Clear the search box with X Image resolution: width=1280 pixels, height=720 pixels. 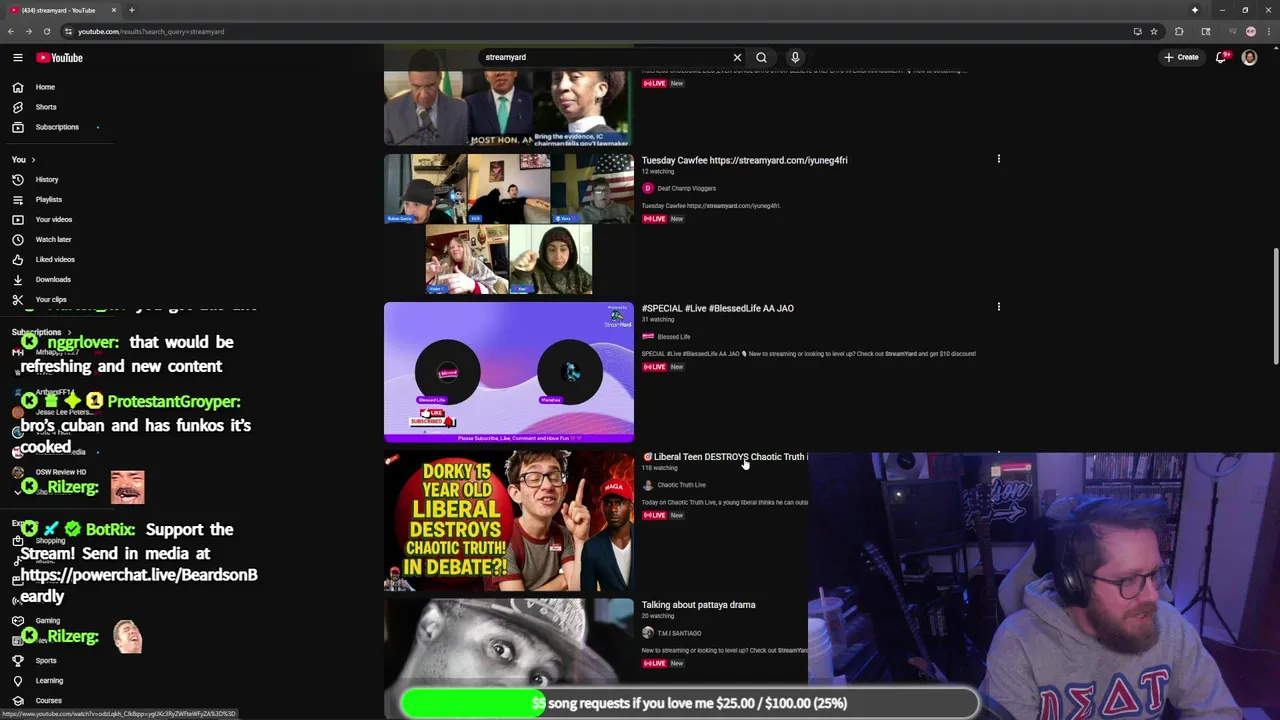(x=737, y=57)
